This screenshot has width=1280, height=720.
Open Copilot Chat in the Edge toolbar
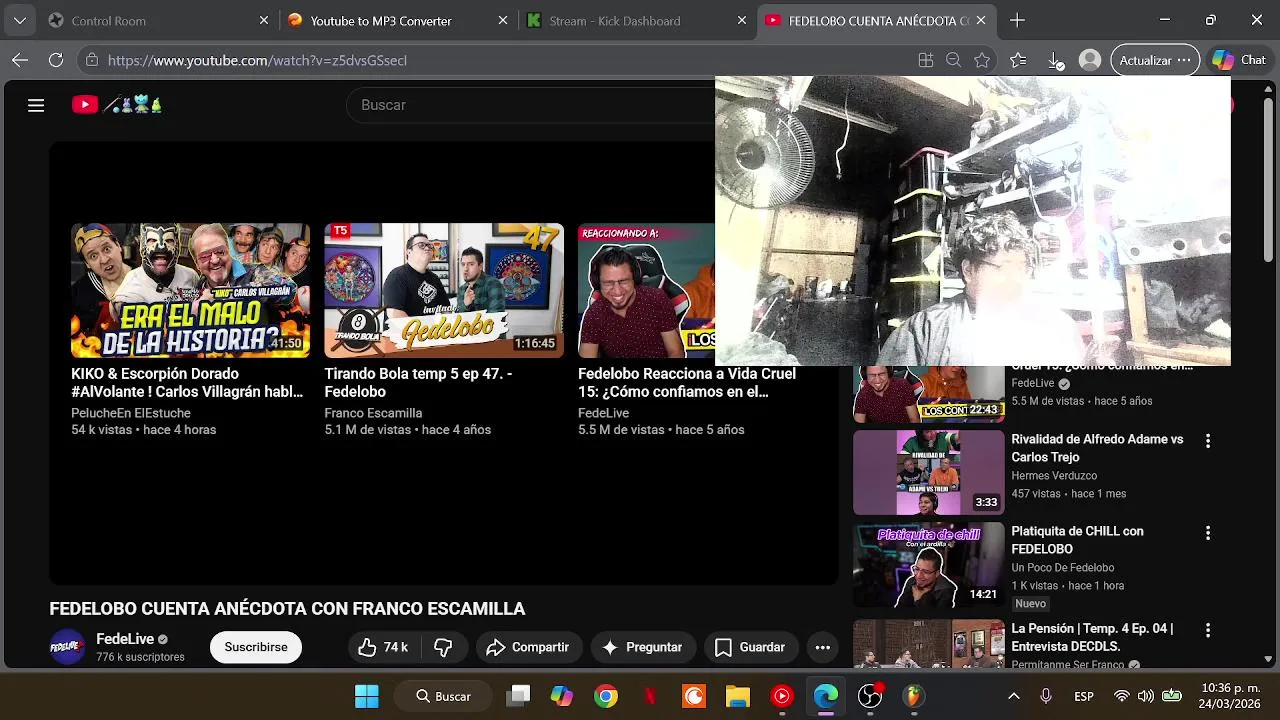tap(1239, 60)
